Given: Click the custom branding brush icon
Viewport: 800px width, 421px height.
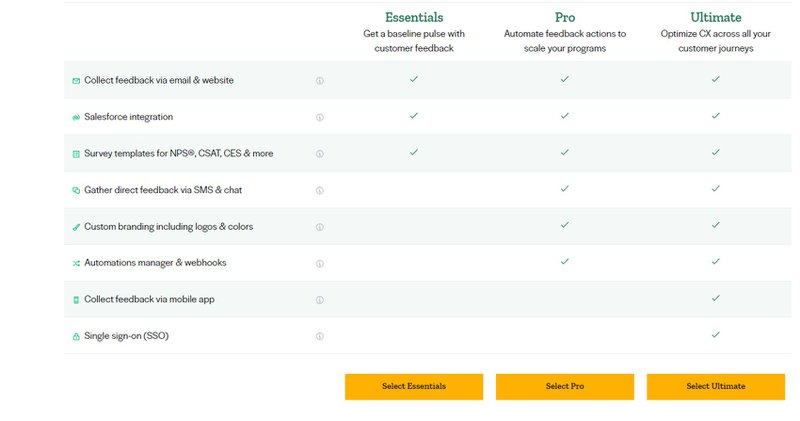Looking at the screenshot, I should (x=76, y=227).
